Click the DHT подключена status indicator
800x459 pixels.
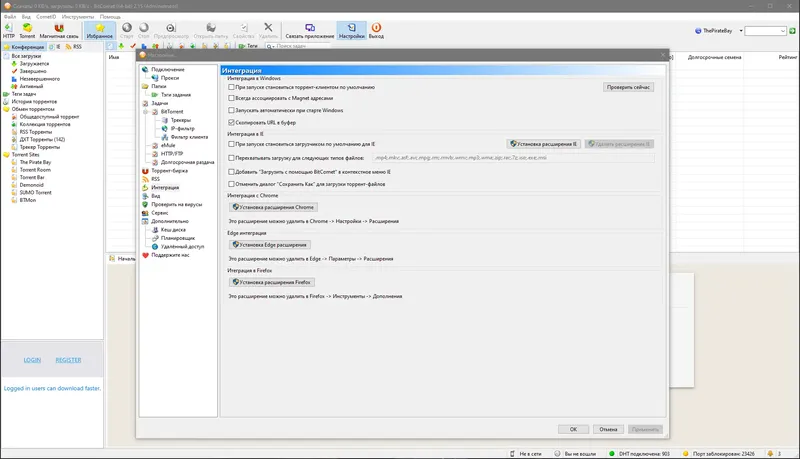639,453
